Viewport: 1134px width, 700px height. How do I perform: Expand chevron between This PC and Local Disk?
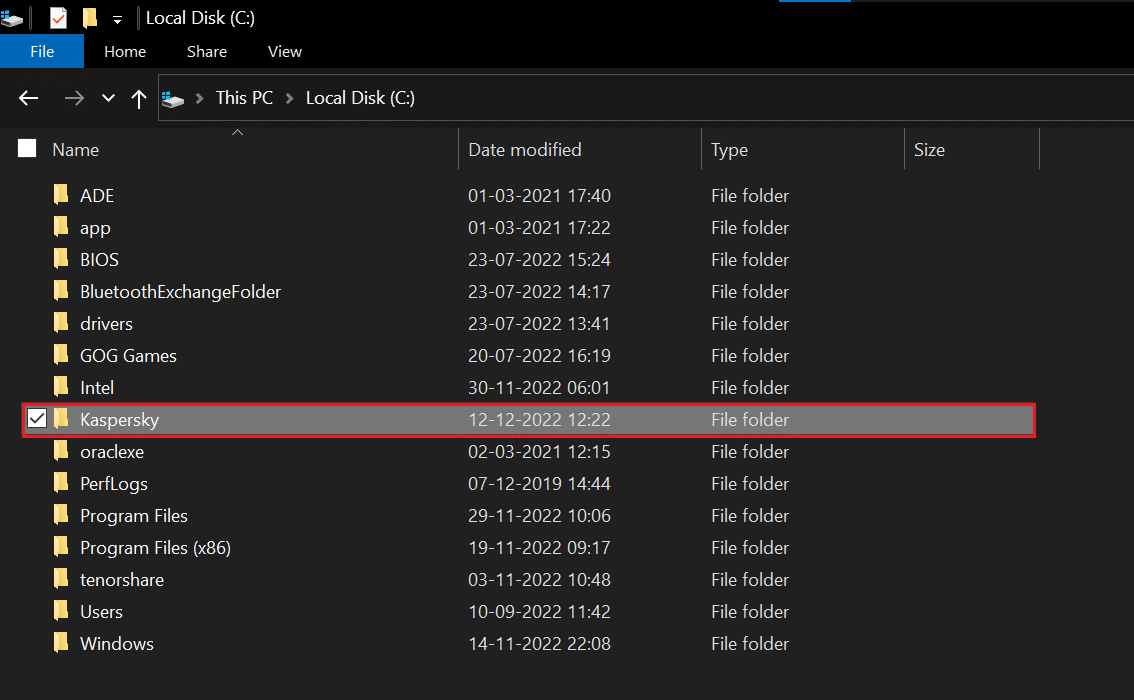click(x=289, y=98)
